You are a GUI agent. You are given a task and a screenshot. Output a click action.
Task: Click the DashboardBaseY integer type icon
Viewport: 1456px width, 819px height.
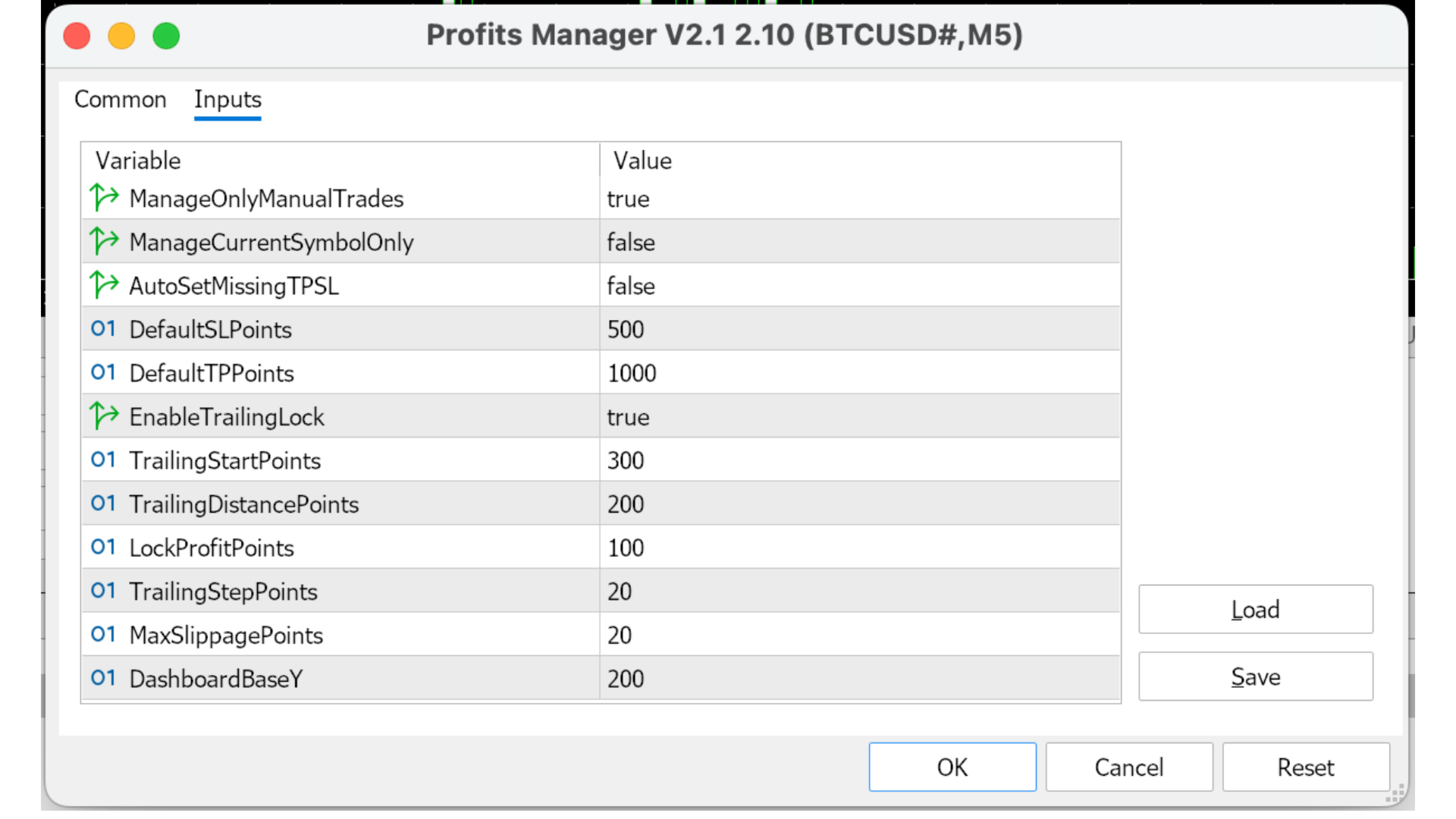pos(103,678)
